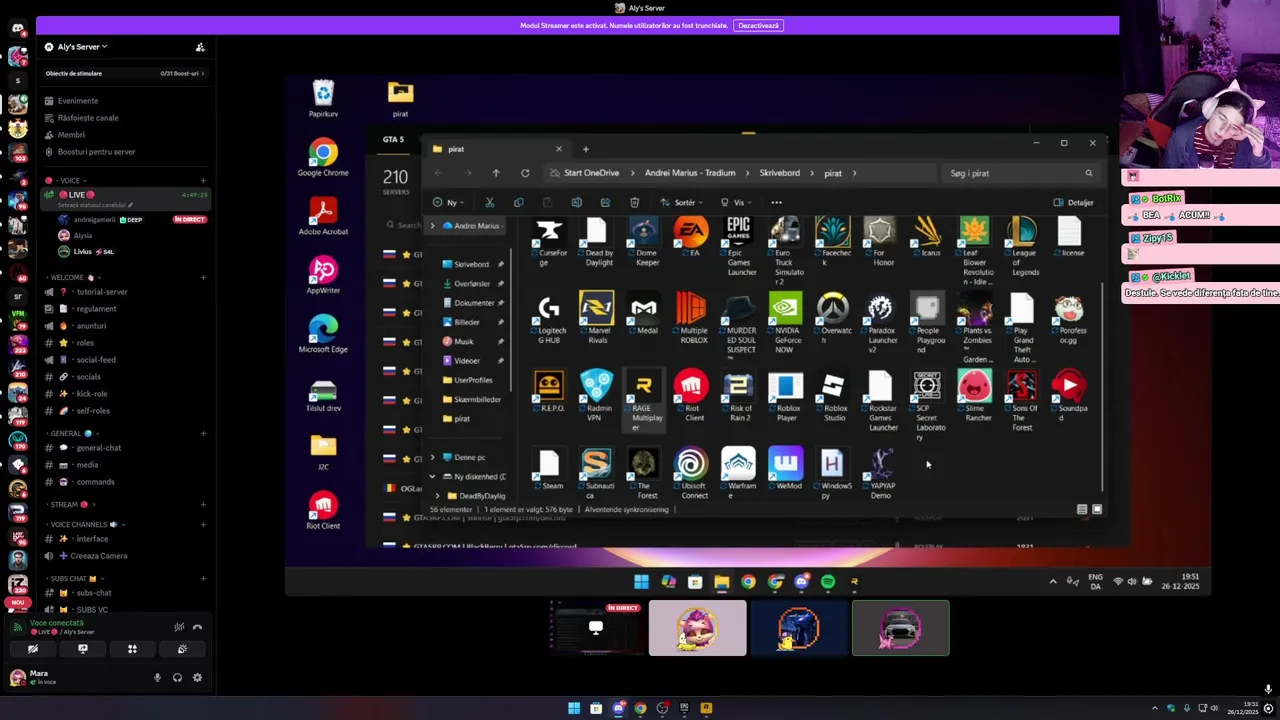1280x720 pixels.
Task: Open the WeMod shortcut
Action: coord(786,468)
